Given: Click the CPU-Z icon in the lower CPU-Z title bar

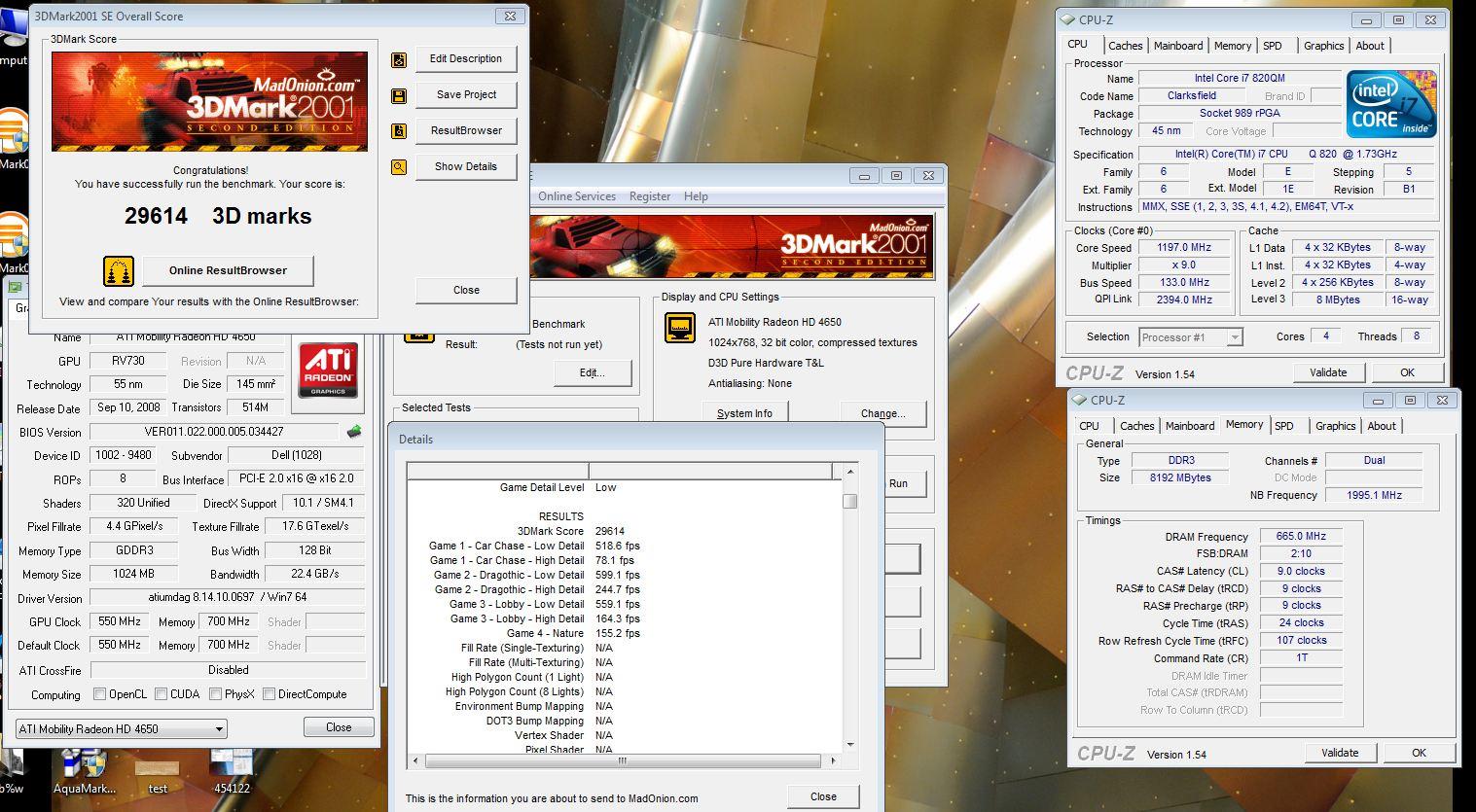Looking at the screenshot, I should point(1079,400).
